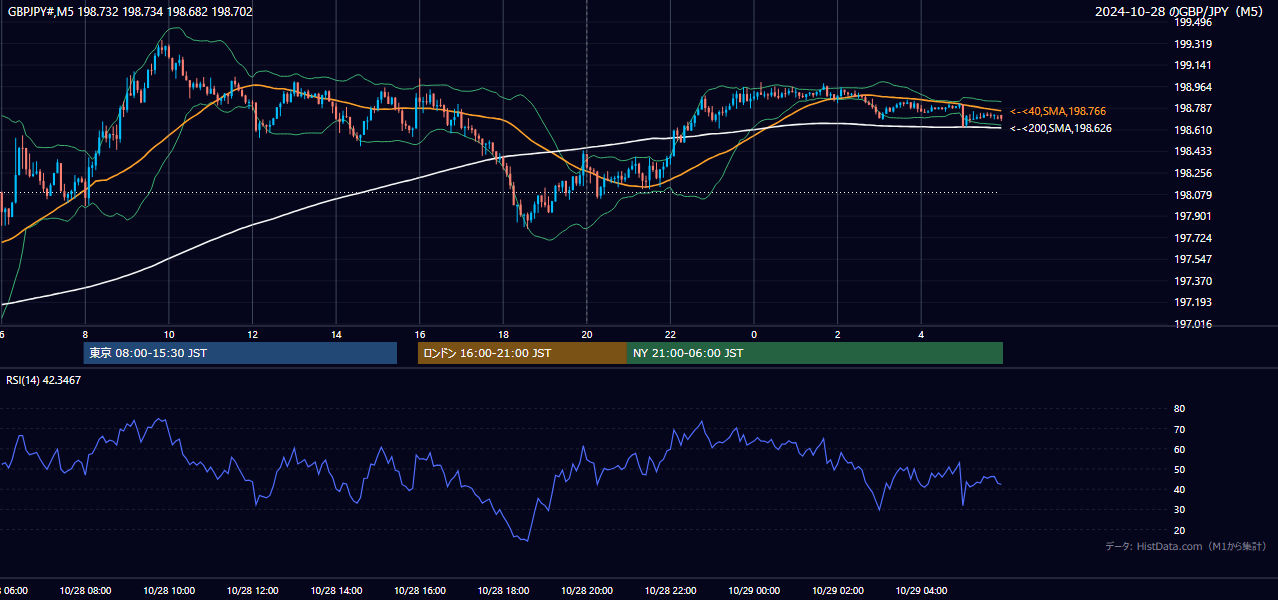
Task: Click price level 197.547 on price axis
Action: tap(1193, 259)
